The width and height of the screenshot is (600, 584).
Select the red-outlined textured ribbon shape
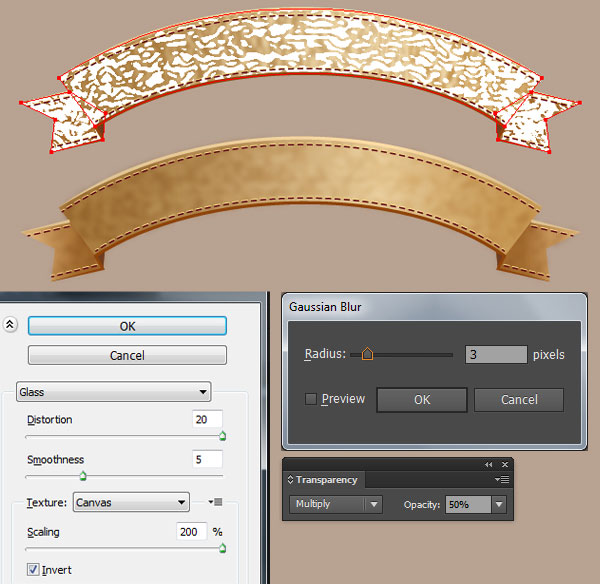pos(300,42)
